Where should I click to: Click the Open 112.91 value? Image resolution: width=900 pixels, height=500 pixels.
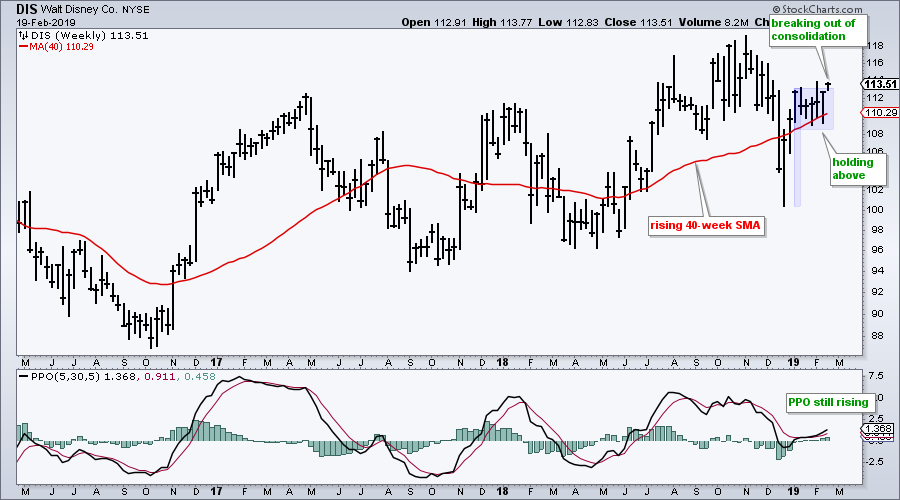pyautogui.click(x=433, y=22)
